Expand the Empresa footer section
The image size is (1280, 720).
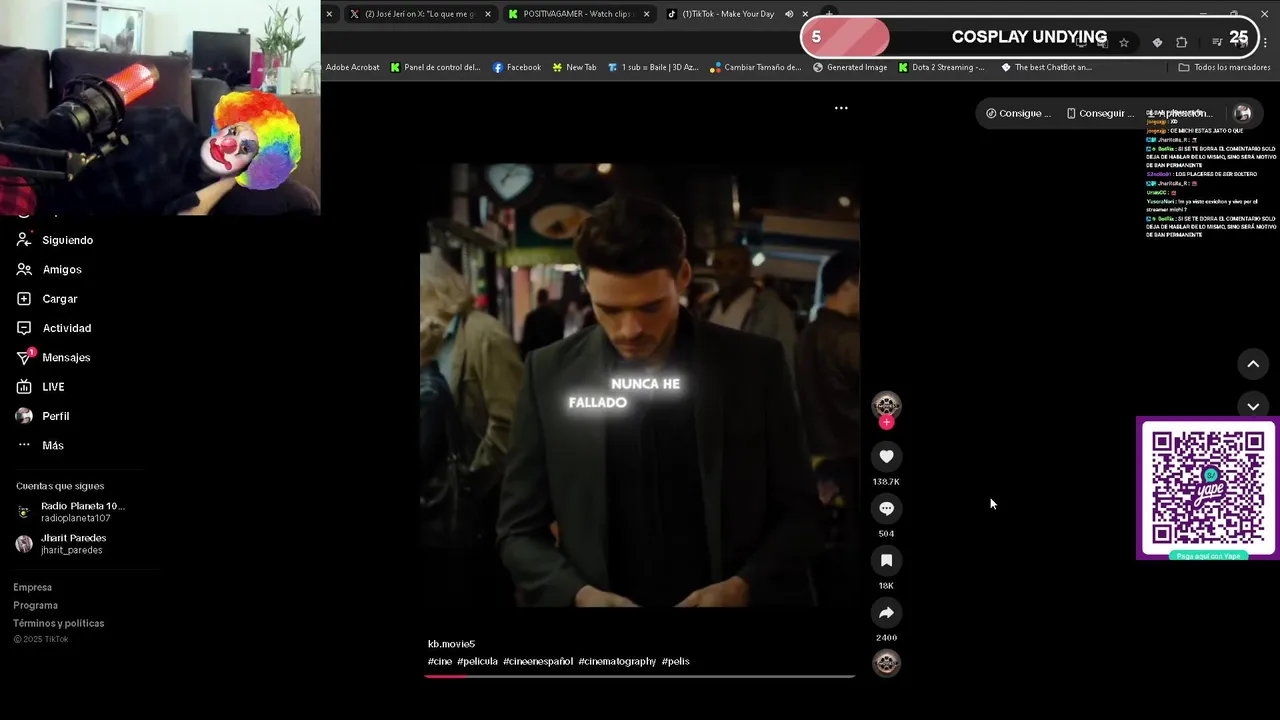tap(32, 587)
